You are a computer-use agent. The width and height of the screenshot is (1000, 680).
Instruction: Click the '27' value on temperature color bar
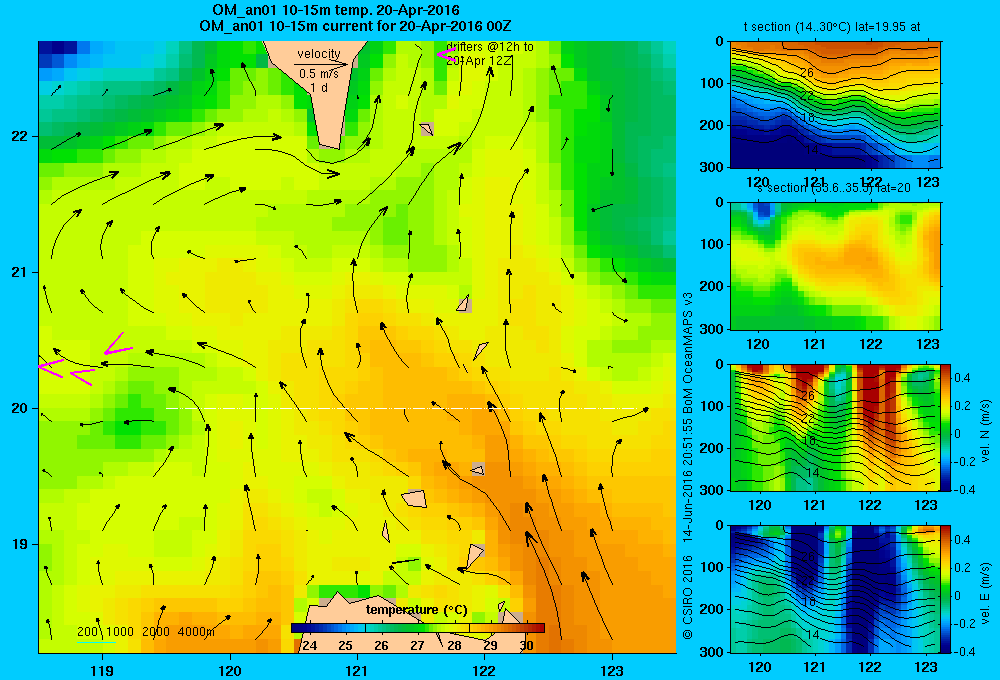point(417,646)
